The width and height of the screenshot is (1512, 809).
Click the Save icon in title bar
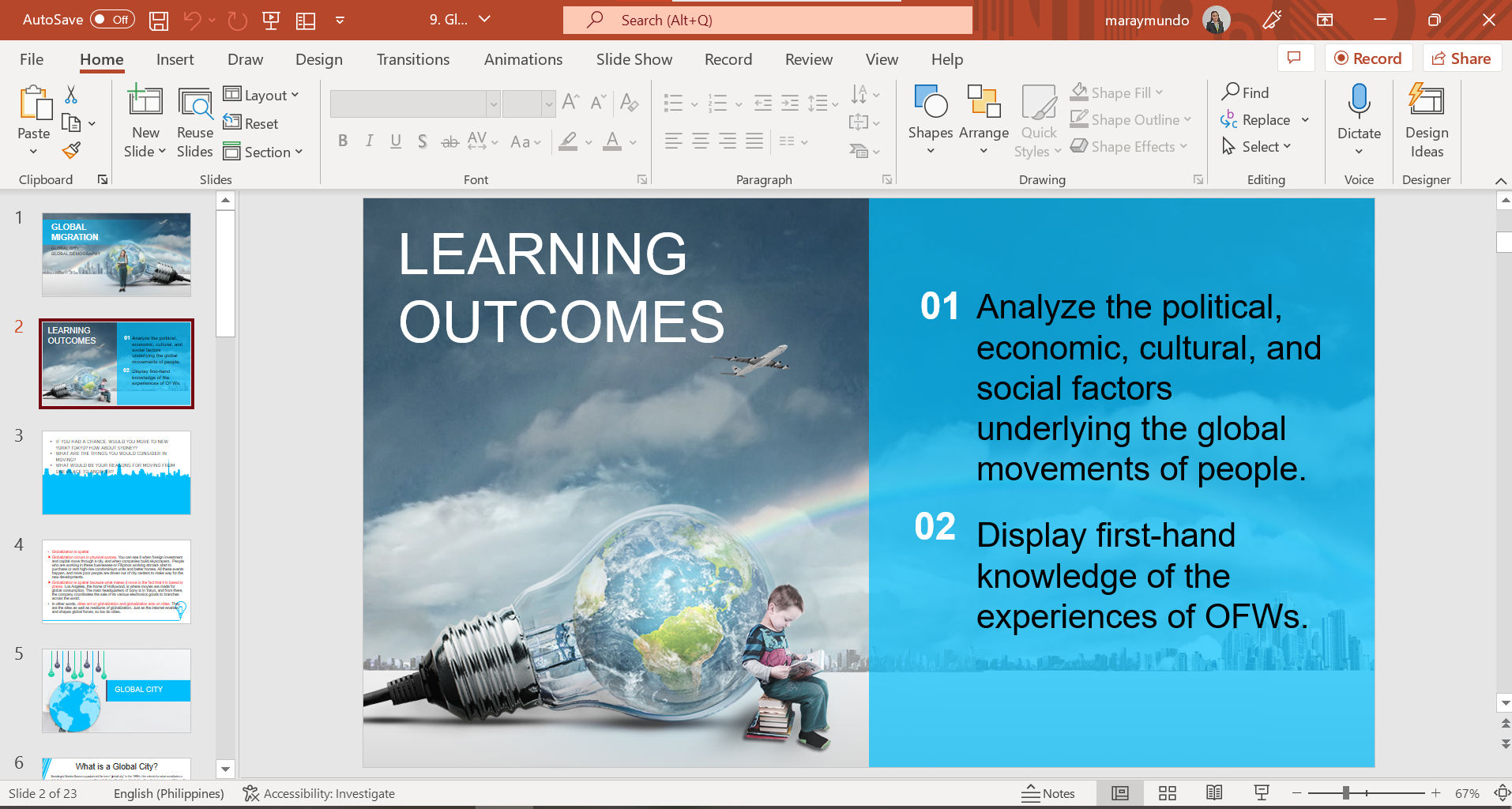tap(159, 21)
